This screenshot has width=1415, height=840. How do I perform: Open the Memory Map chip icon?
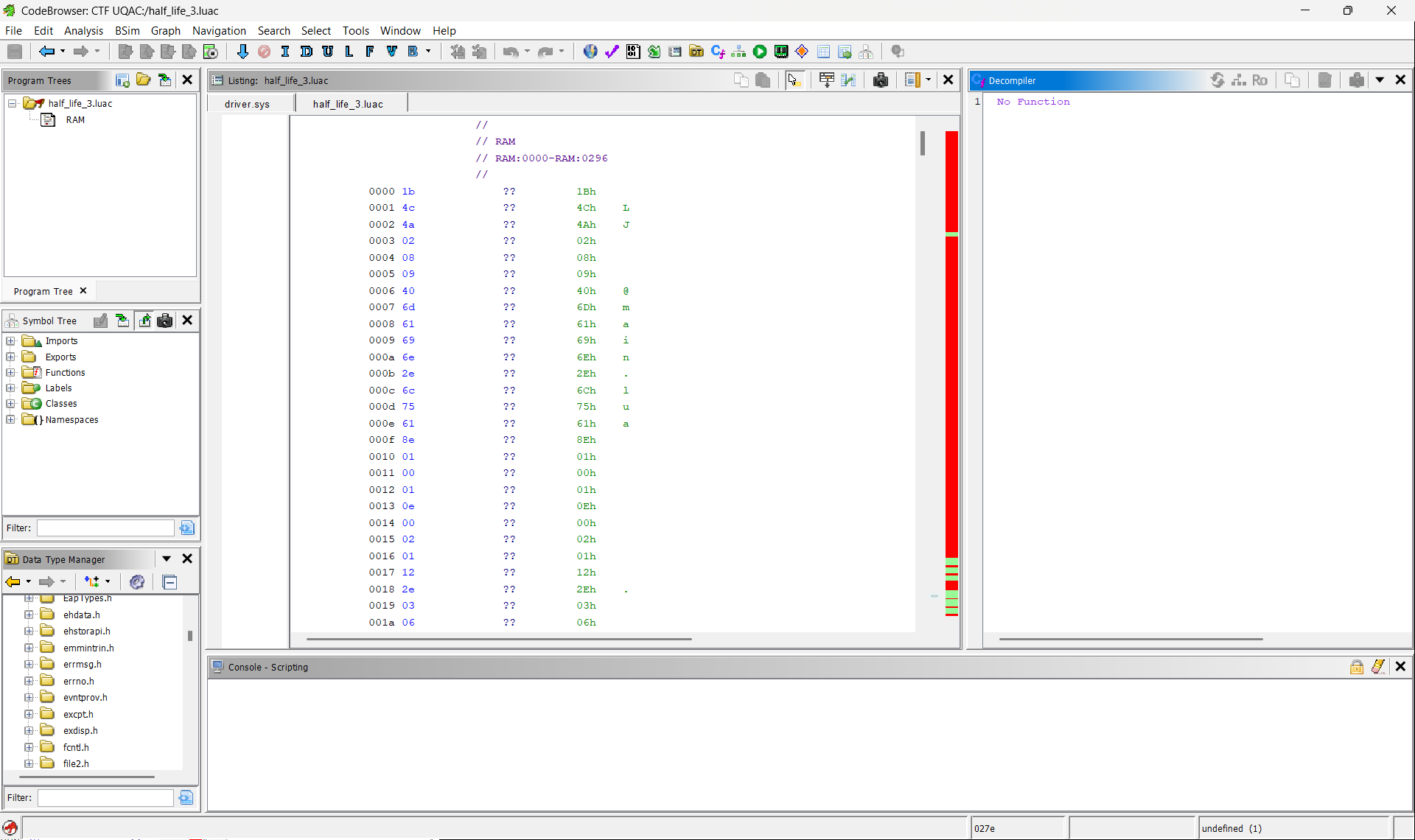tap(781, 52)
